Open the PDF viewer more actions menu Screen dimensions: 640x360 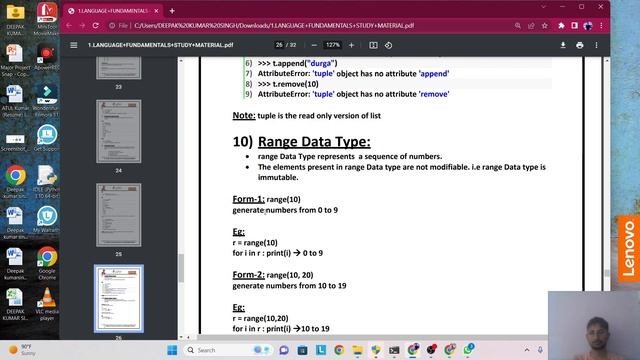[x=596, y=45]
